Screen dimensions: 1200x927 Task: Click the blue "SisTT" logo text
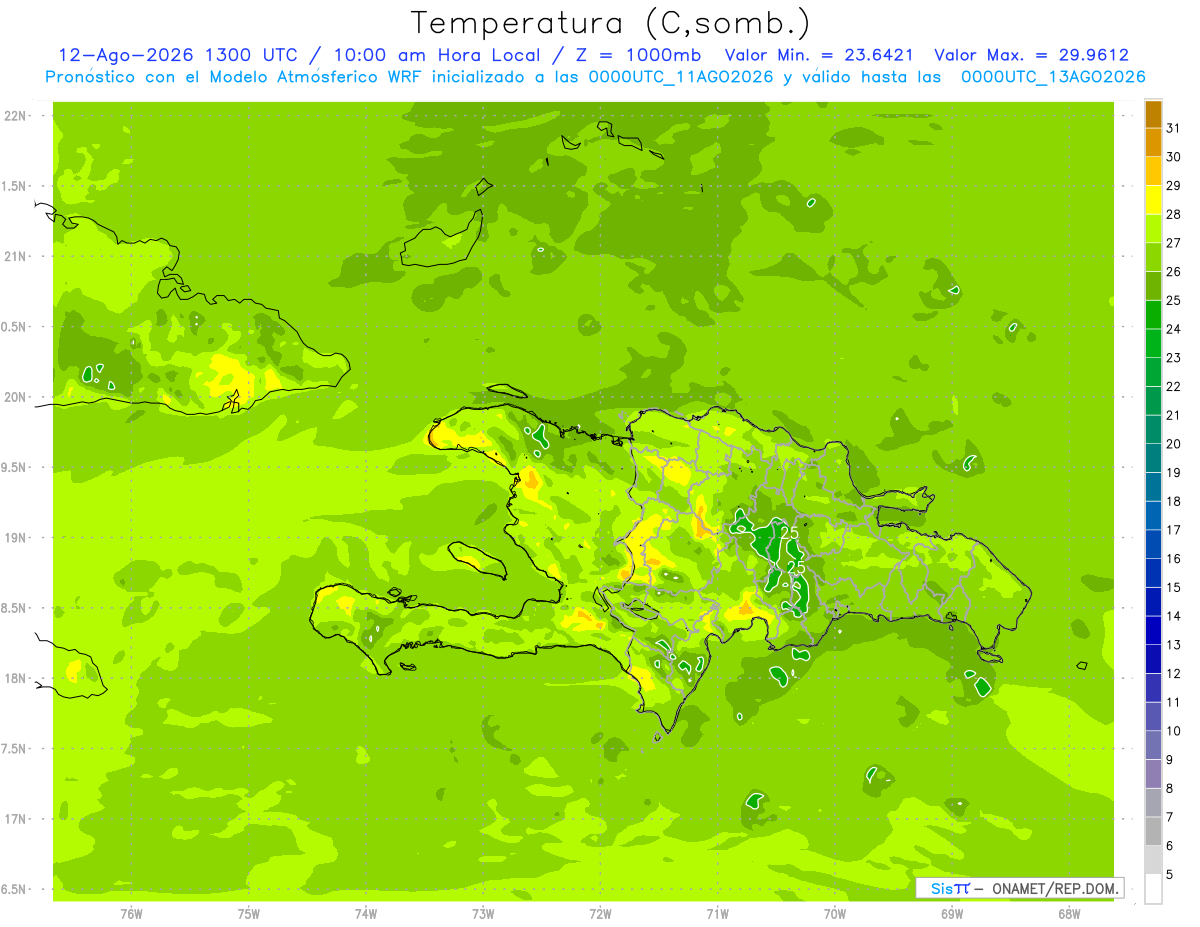(x=950, y=888)
